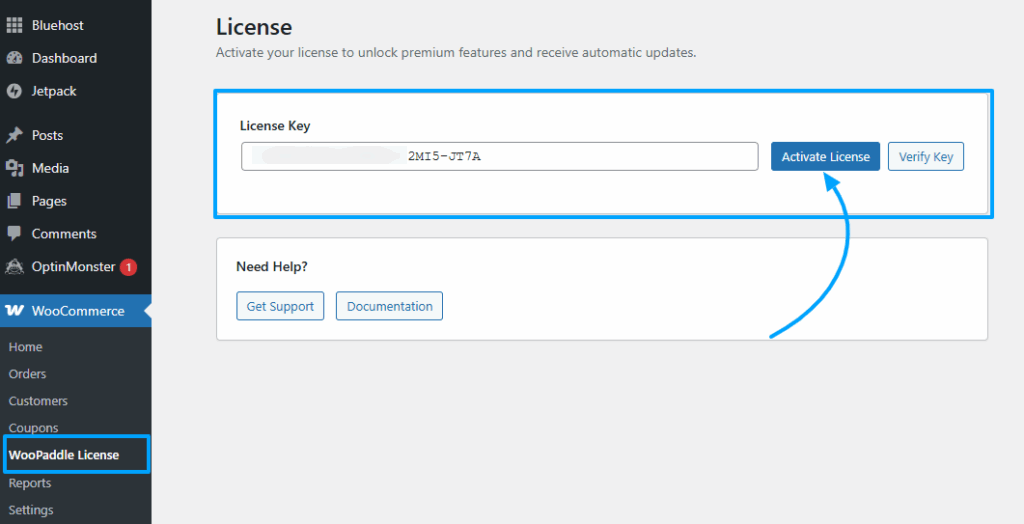Screen dimensions: 1024x524
Task: Click the Posts pushpin icon
Action: [x=14, y=135]
